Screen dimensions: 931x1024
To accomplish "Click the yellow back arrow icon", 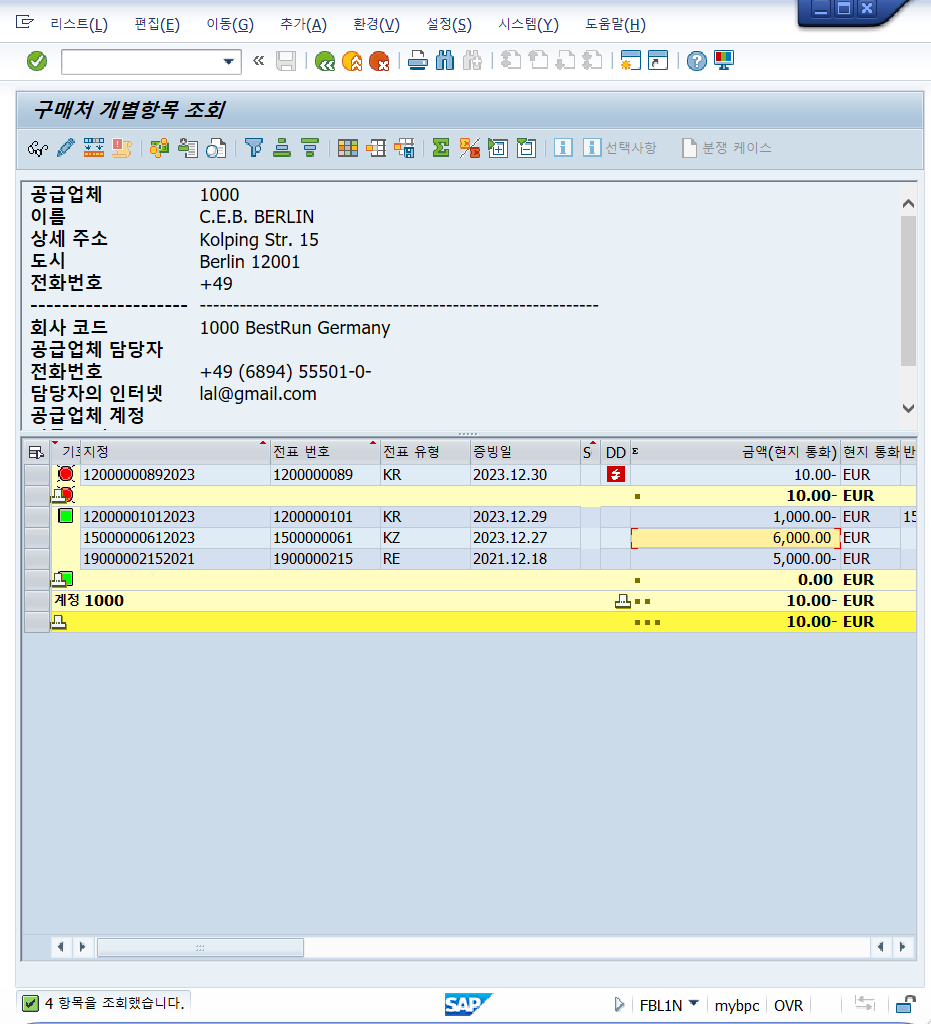I will 352,61.
